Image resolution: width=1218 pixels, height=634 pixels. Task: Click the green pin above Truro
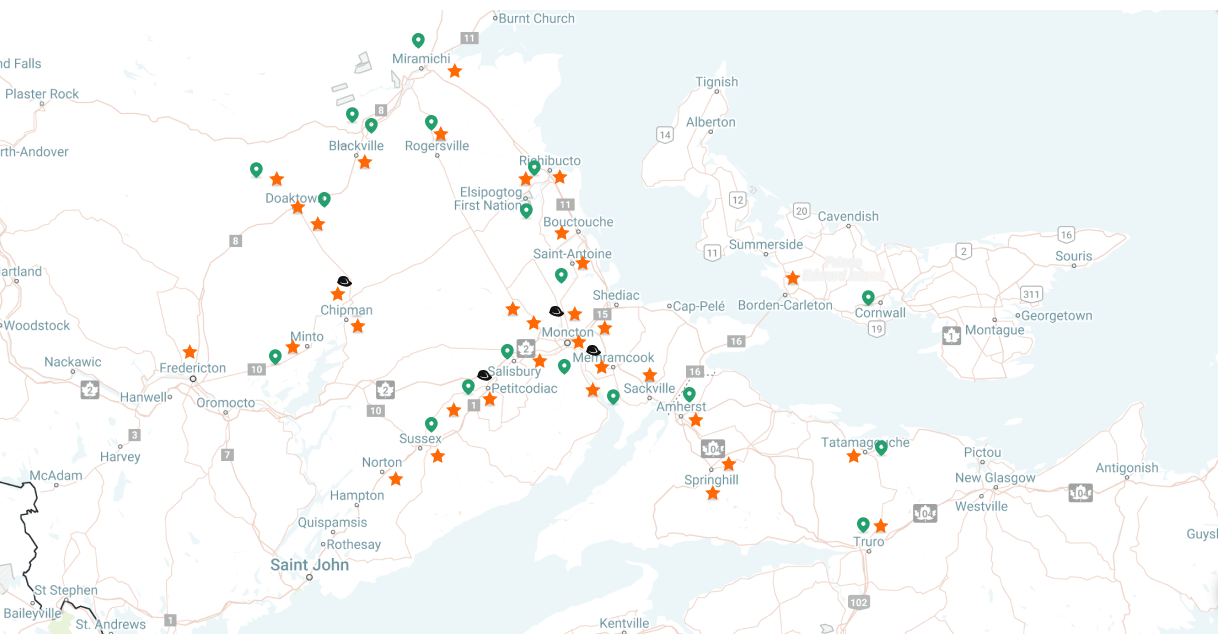(x=863, y=524)
